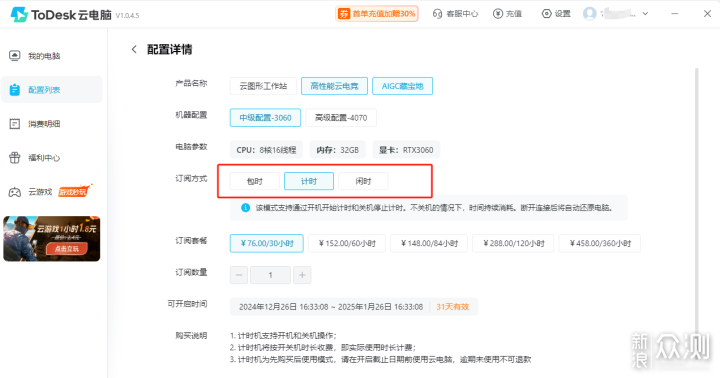Image resolution: width=720 pixels, height=378 pixels.
Task: Click the ToDesk cloud PC logo icon
Action: (19, 15)
